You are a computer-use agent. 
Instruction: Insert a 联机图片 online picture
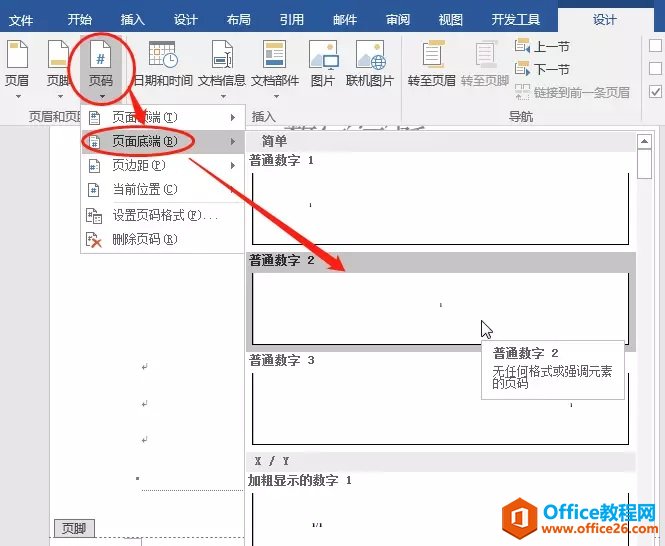pos(370,64)
